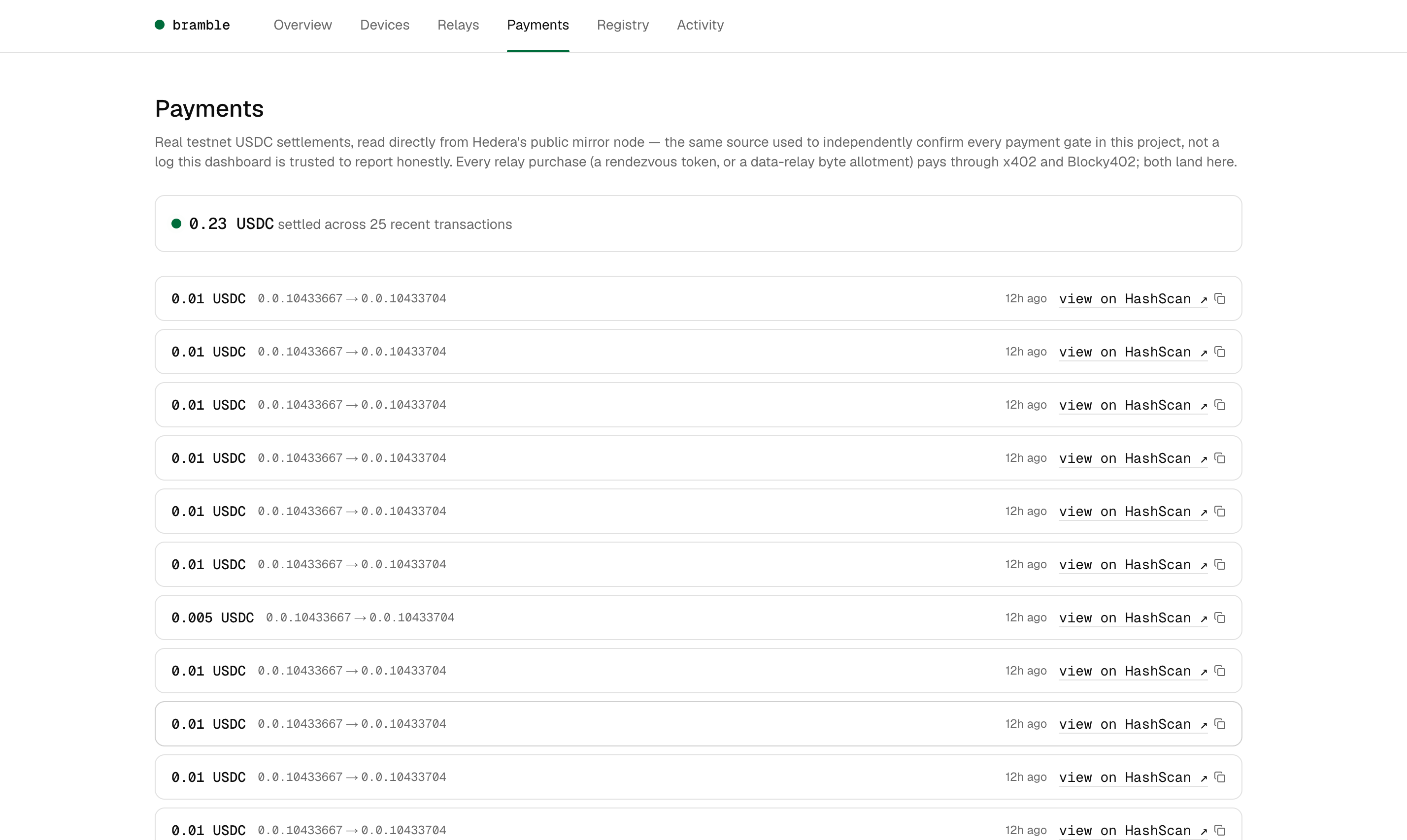The image size is (1407, 840).
Task: Open HashScan link in the fourth payment row
Action: (x=1133, y=458)
